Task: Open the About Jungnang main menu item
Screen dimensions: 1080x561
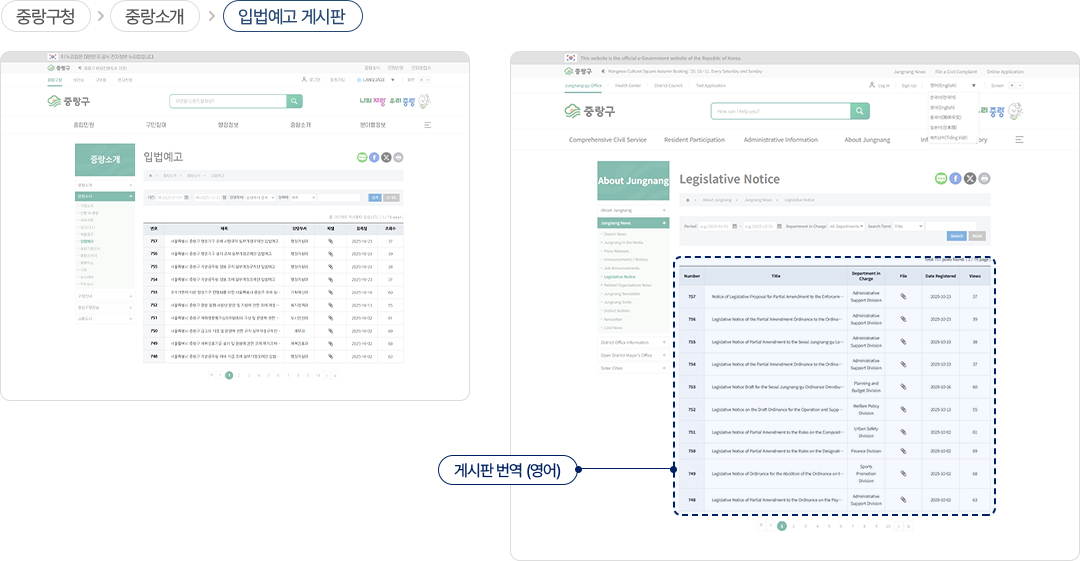Action: tap(866, 140)
